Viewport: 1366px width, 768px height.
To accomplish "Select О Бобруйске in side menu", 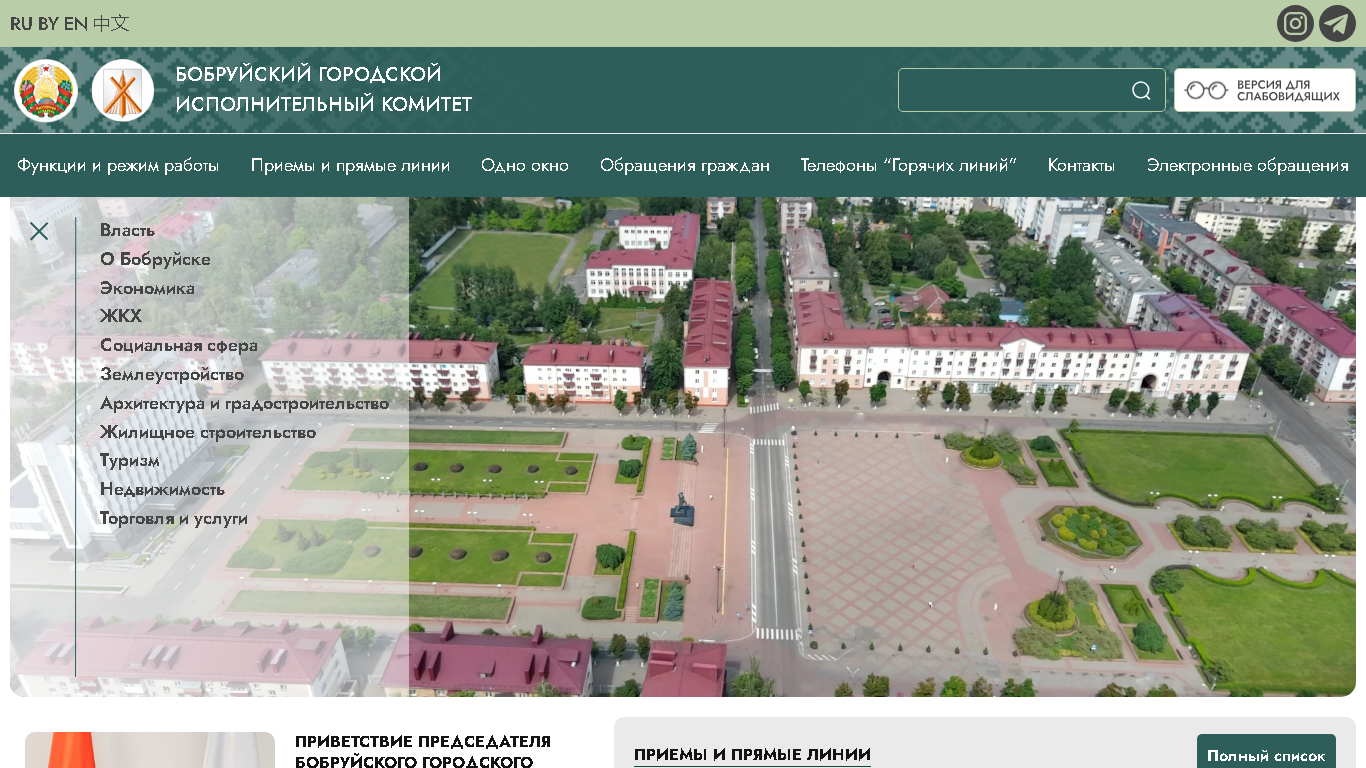I will point(155,260).
